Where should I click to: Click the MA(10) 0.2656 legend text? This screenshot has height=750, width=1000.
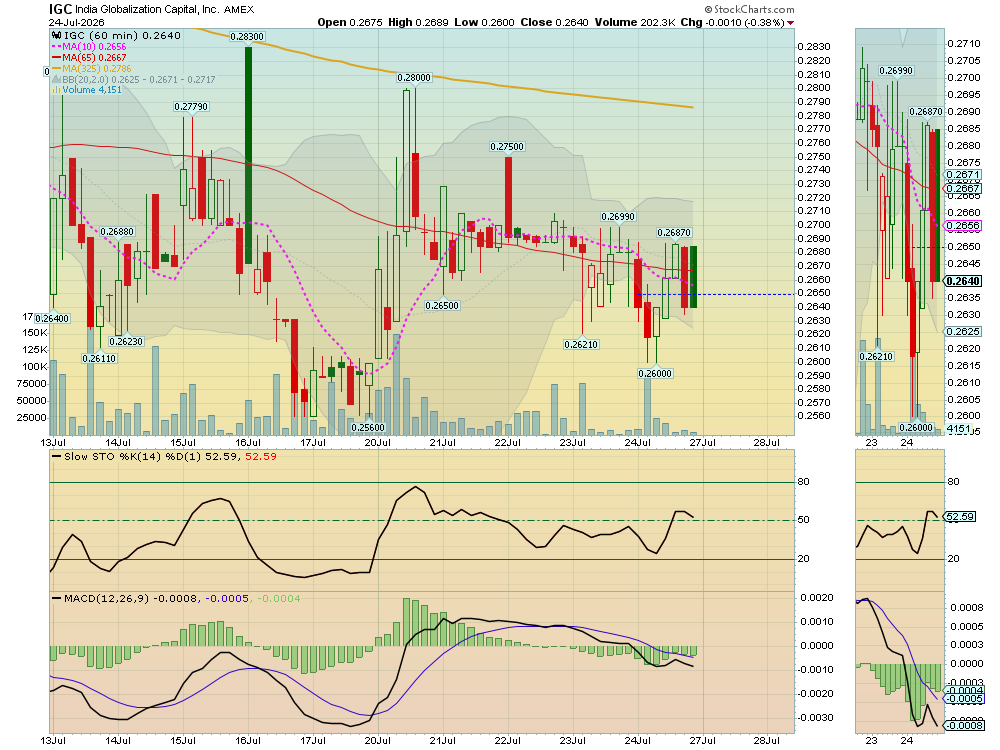click(x=94, y=47)
